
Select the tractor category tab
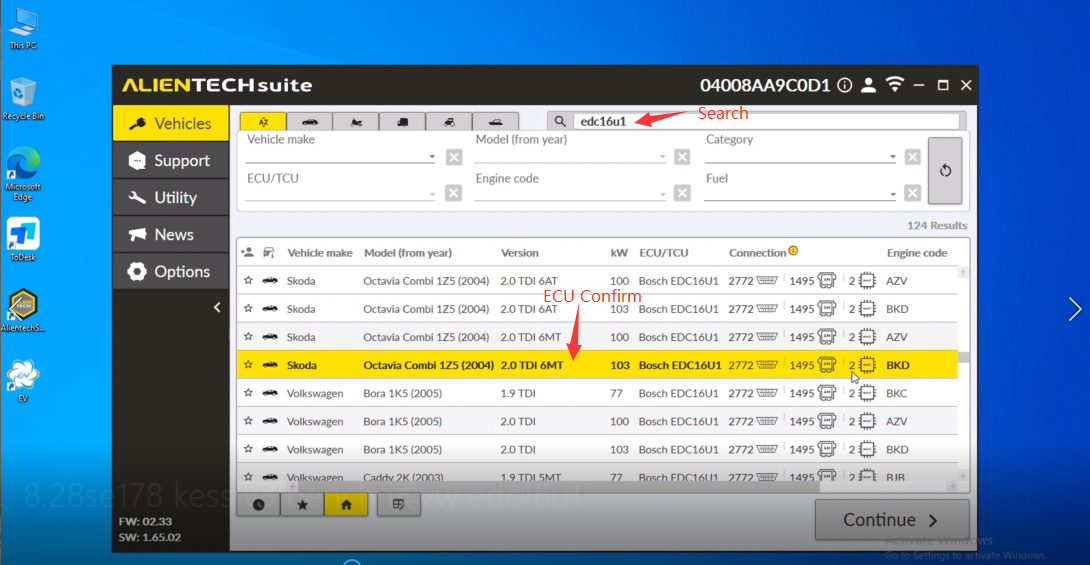click(449, 122)
